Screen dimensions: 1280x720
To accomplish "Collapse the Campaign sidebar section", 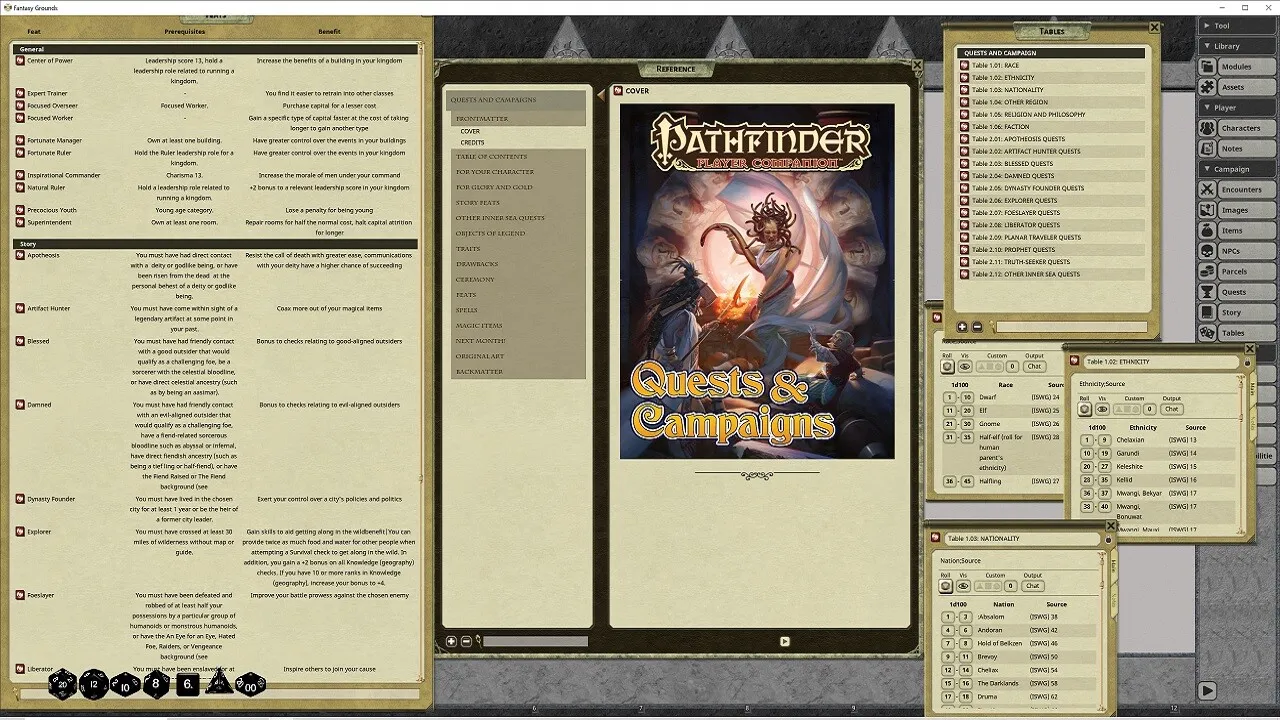I will 1237,169.
